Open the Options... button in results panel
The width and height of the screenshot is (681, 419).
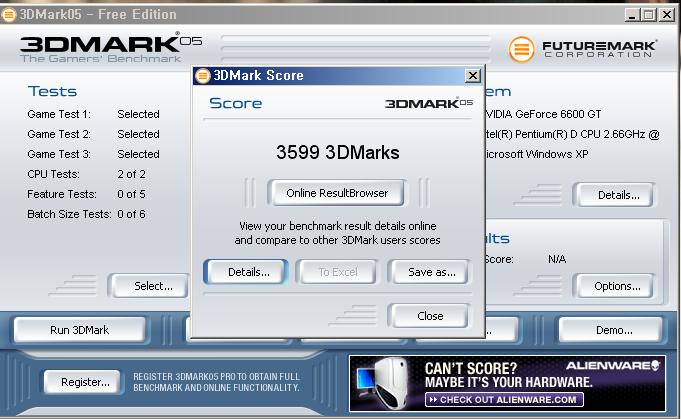617,286
